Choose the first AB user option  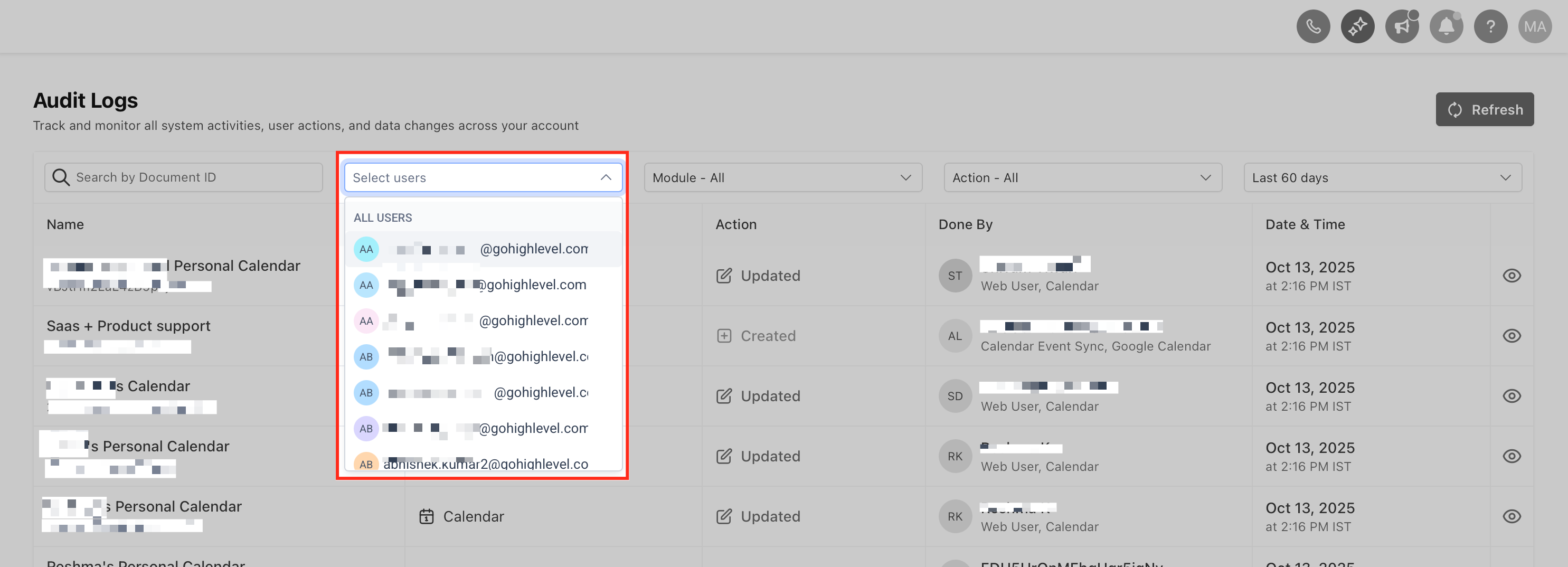coord(483,357)
